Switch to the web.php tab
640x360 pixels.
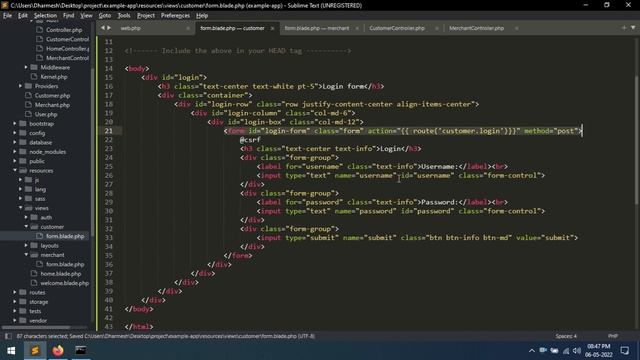(131, 28)
